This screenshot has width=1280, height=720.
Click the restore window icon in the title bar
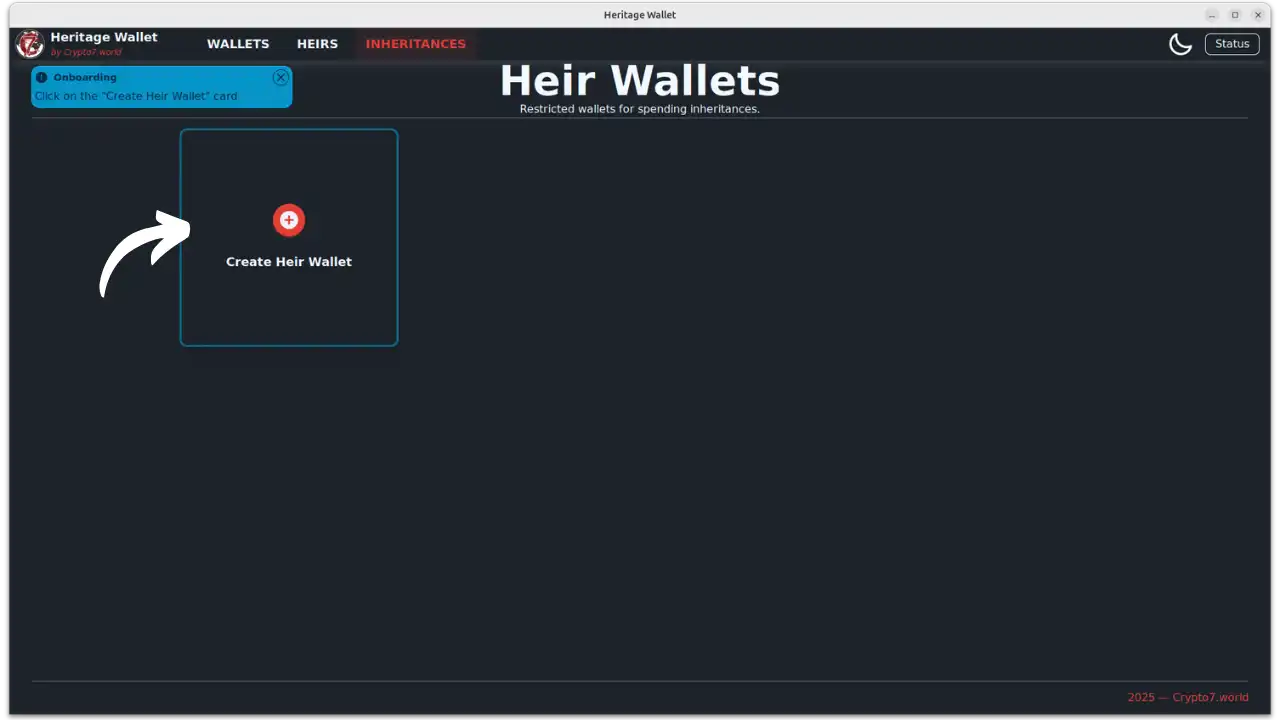point(1234,15)
